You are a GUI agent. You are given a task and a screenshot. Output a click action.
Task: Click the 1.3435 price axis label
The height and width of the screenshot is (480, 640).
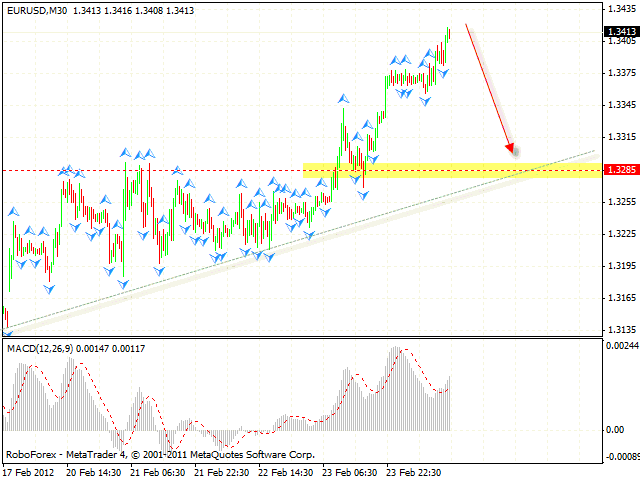620,8
